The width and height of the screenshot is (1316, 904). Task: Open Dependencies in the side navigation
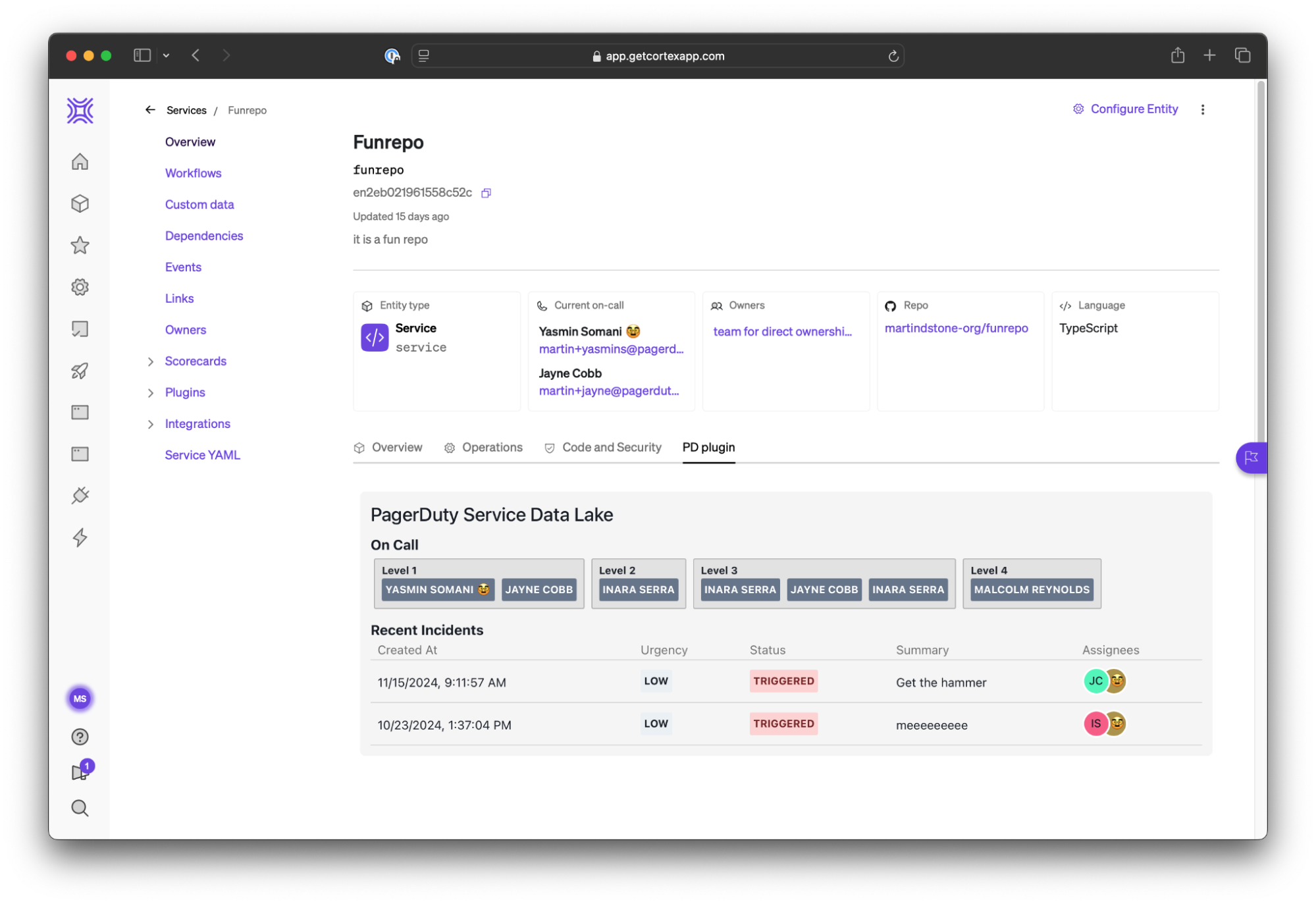point(203,236)
